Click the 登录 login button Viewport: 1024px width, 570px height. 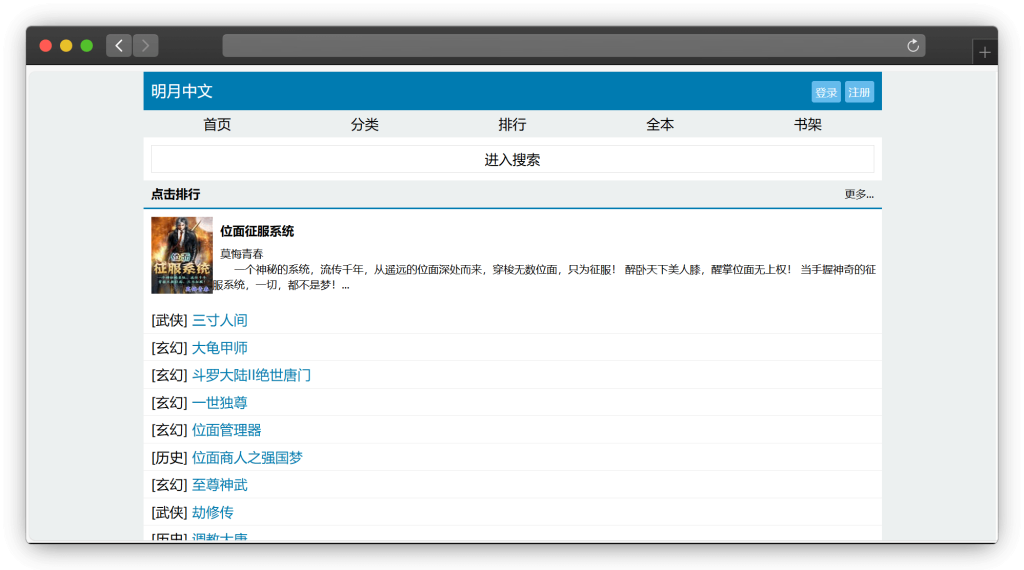click(826, 92)
